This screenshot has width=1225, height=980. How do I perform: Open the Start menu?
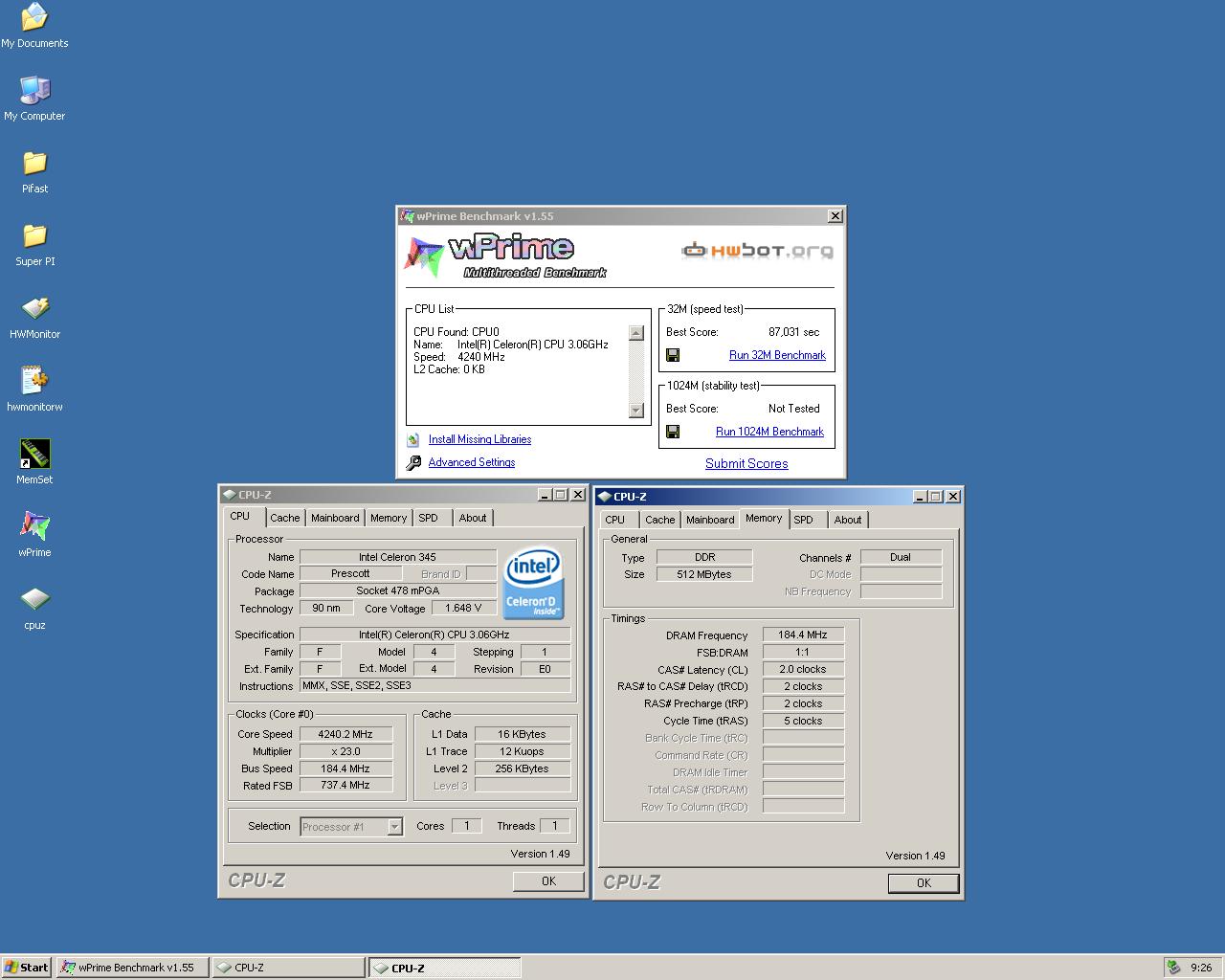point(27,968)
